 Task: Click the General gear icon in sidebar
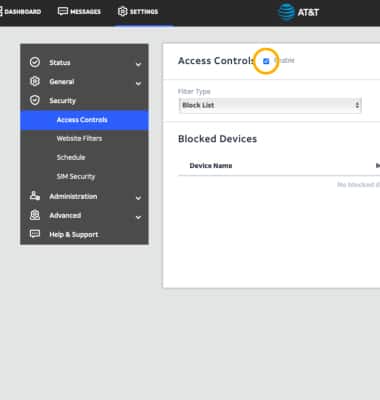point(35,81)
